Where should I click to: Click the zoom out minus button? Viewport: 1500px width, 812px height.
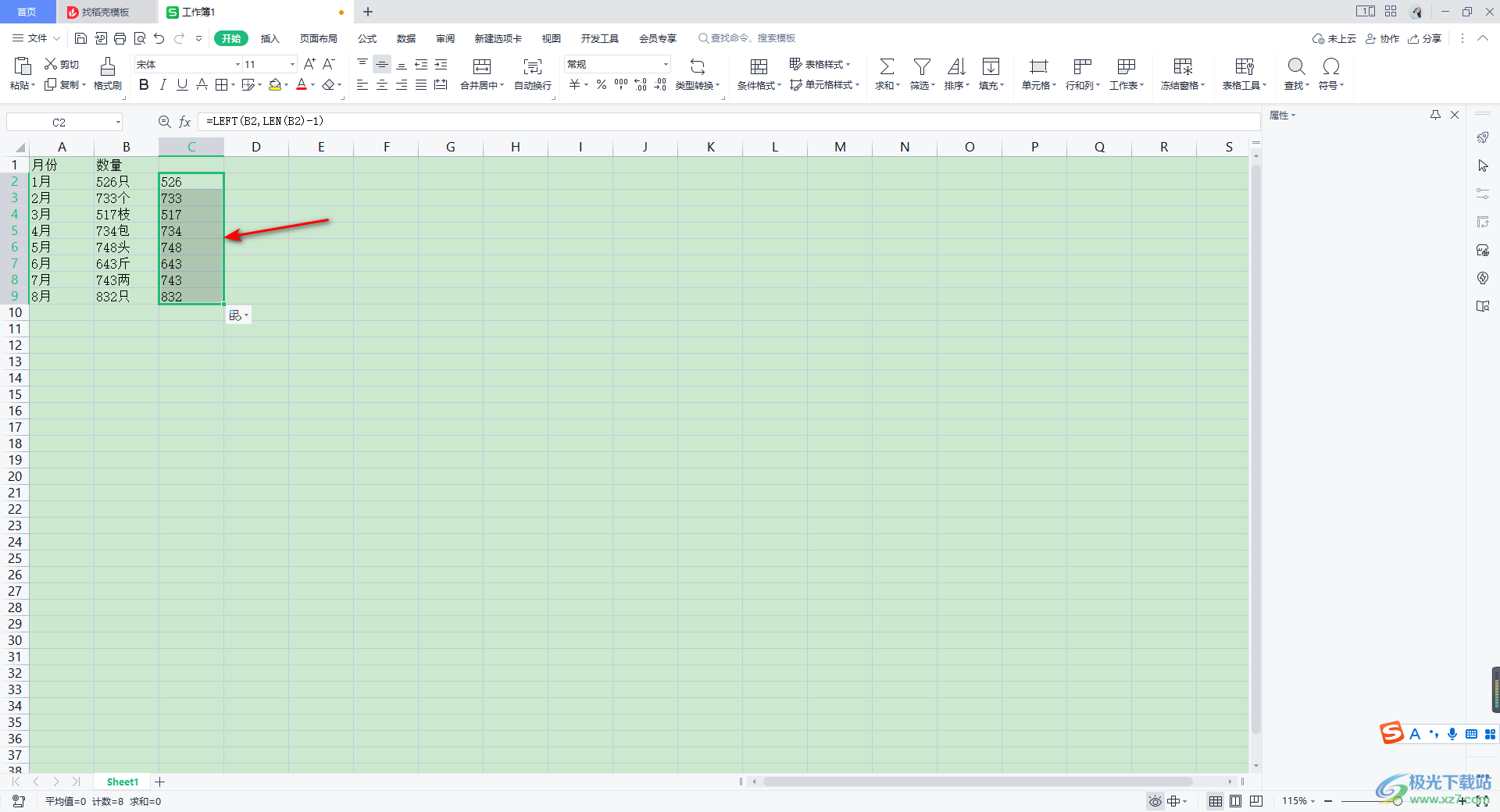point(1328,801)
